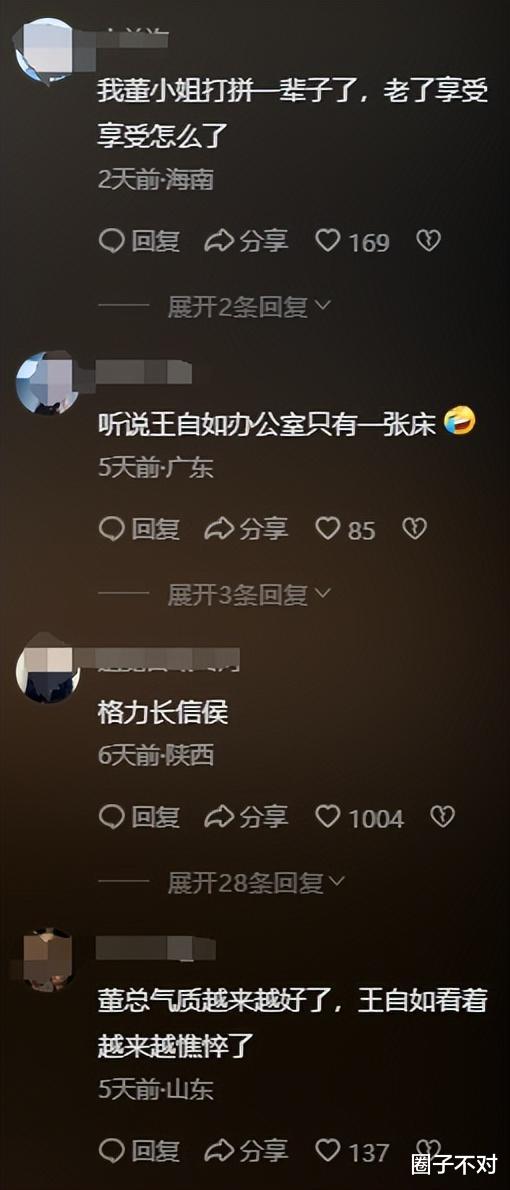Open avatar of the Guangdong commenter
This screenshot has width=510, height=1190.
(x=47, y=382)
